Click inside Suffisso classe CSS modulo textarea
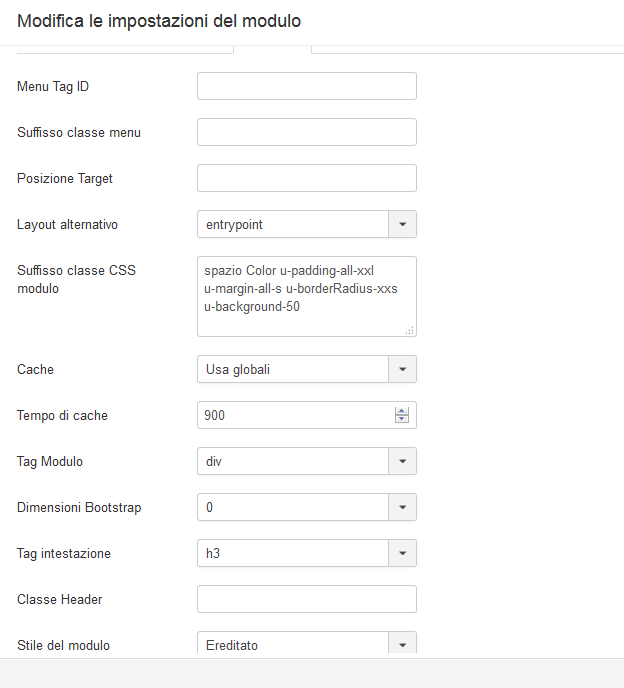The image size is (624, 688). point(307,297)
